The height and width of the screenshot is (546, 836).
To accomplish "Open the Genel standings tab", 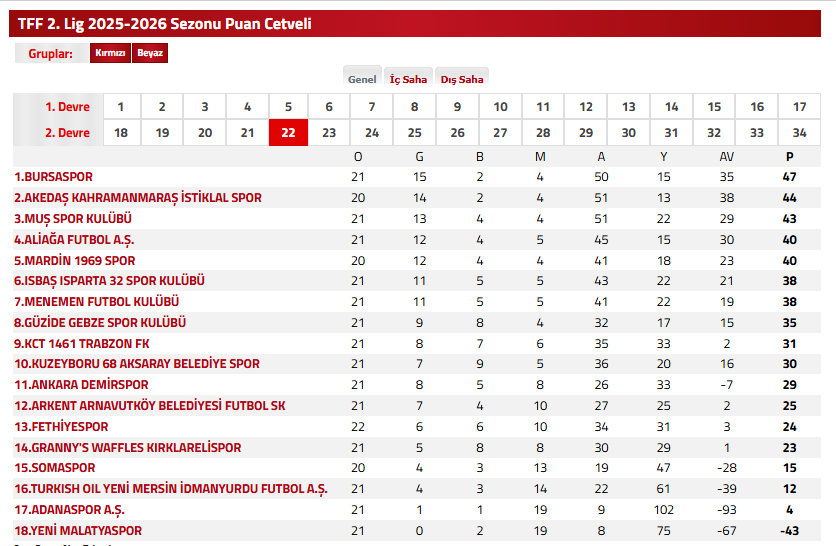I will tap(362, 79).
